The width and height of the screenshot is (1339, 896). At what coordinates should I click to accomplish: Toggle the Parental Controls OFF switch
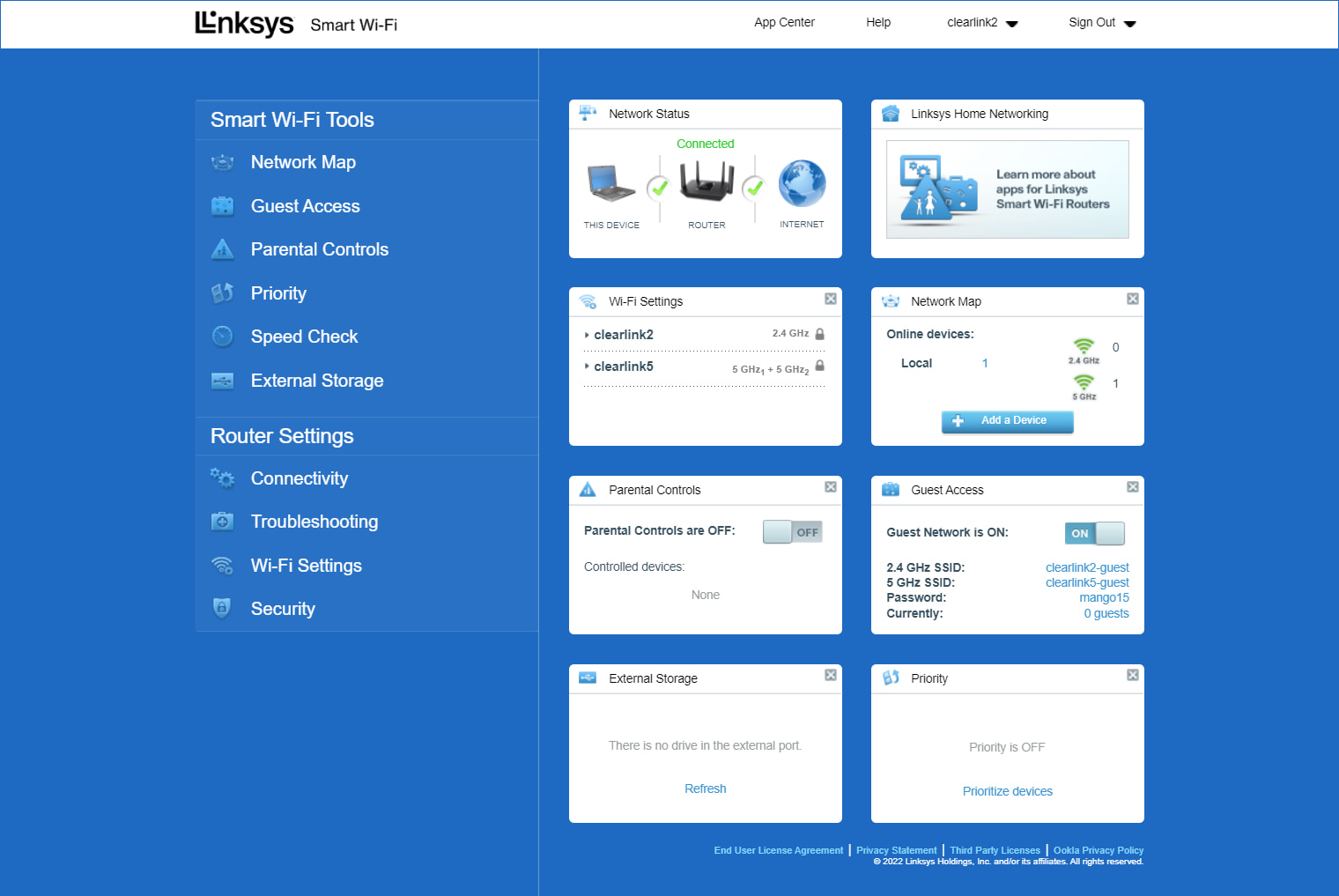click(x=792, y=531)
